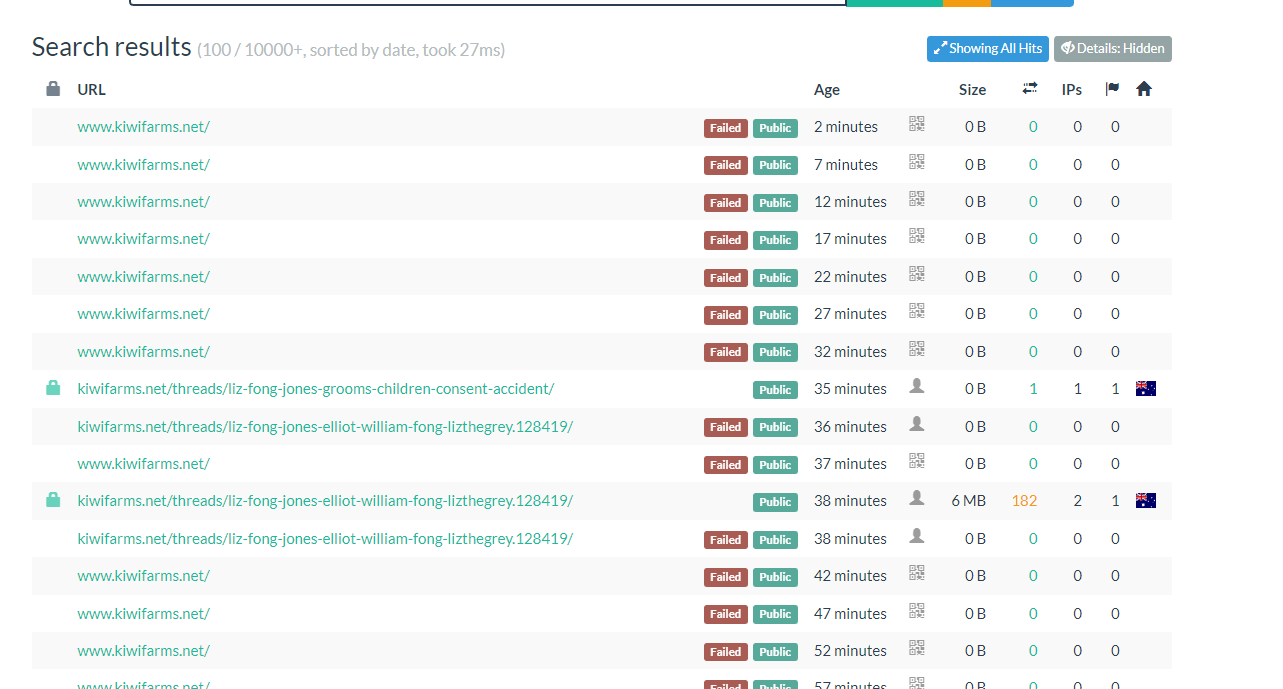Click requests count 0 in 2 minutes row
Image resolution: width=1283 pixels, height=689 pixels.
pyautogui.click(x=1033, y=127)
